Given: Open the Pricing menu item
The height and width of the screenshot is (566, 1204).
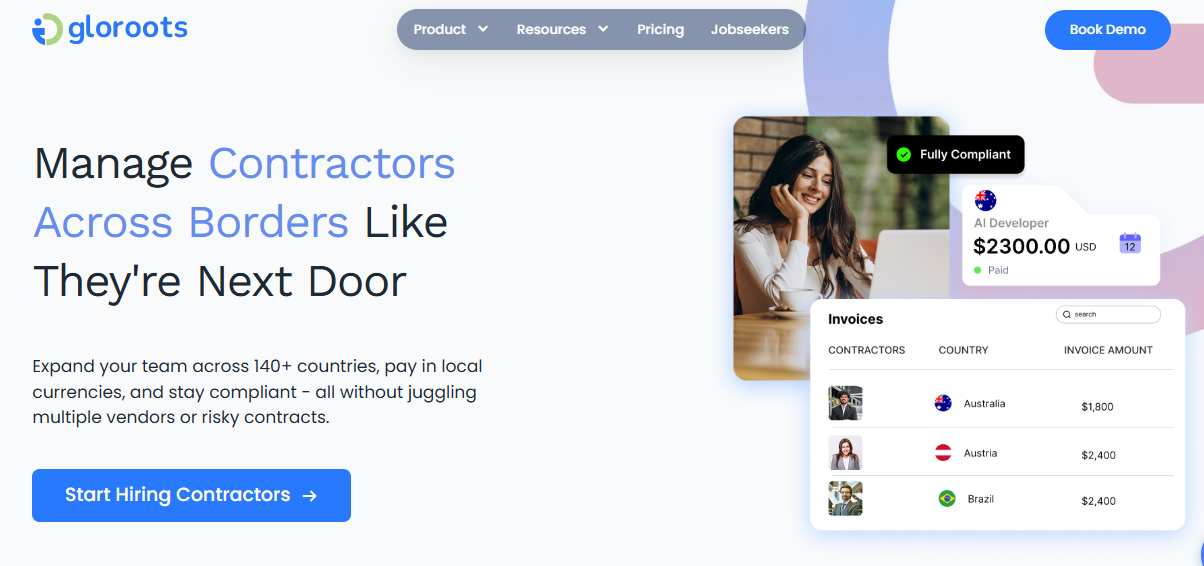Looking at the screenshot, I should 660,29.
